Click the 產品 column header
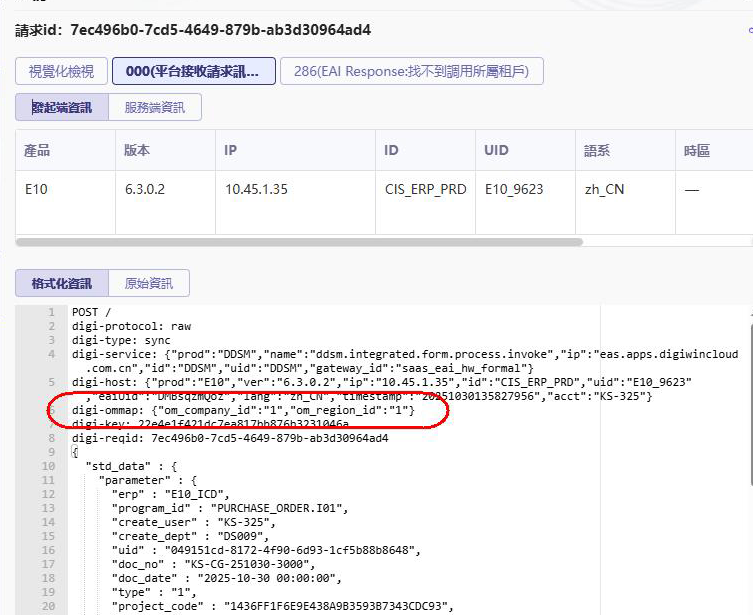Viewport: 753px width, 615px height. click(38, 150)
